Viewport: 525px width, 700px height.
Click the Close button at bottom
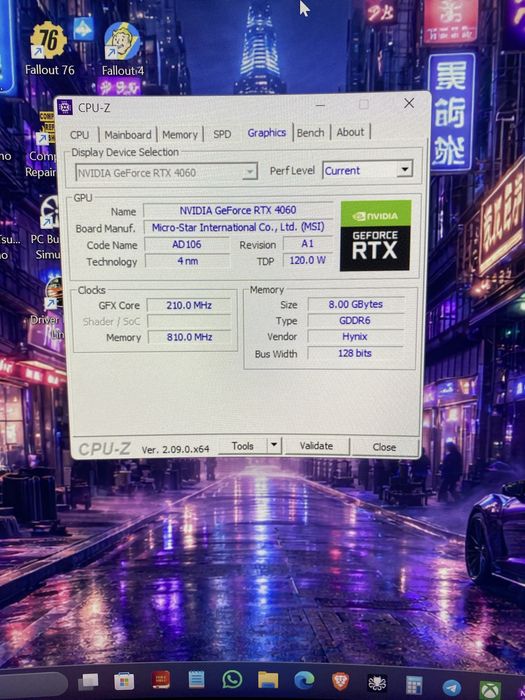click(384, 447)
